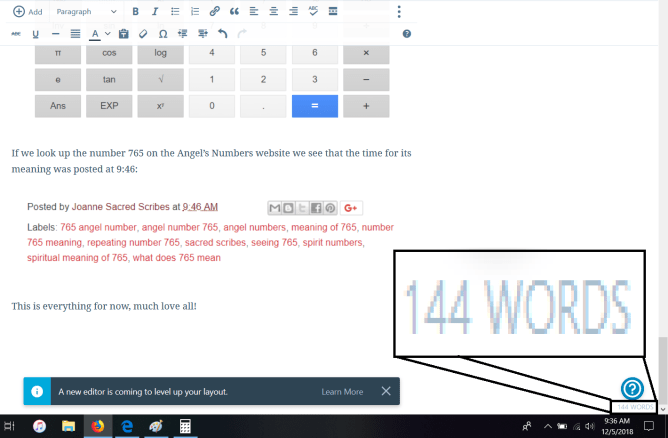Align text right

(x=293, y=12)
